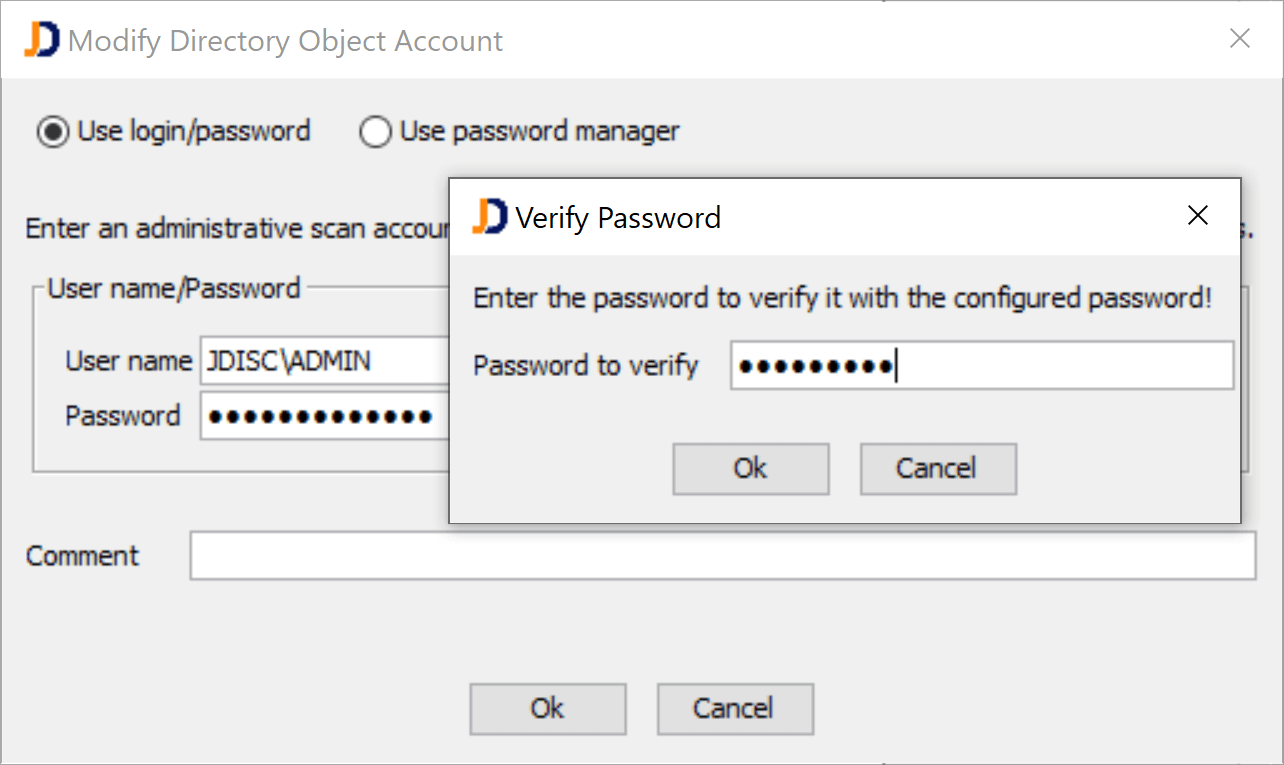Click the Verify Password title bar text

[618, 218]
